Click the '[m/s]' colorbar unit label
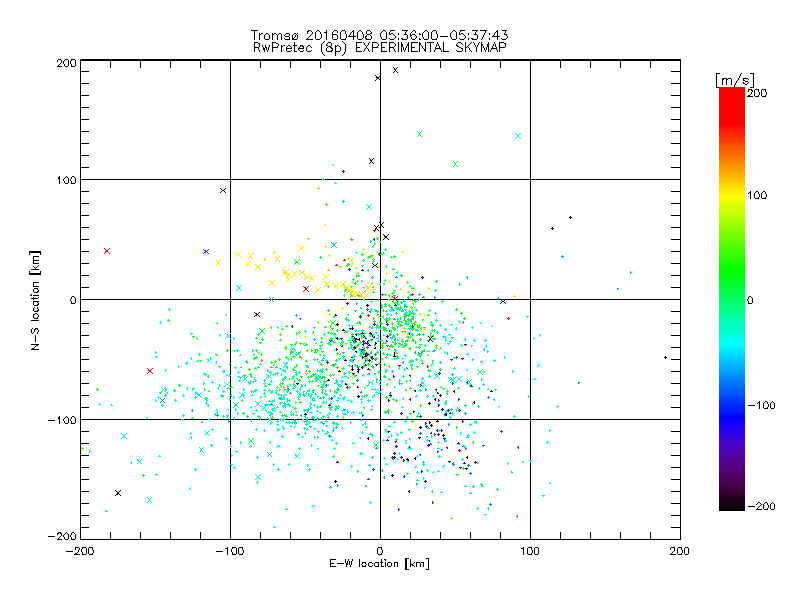 [x=735, y=80]
